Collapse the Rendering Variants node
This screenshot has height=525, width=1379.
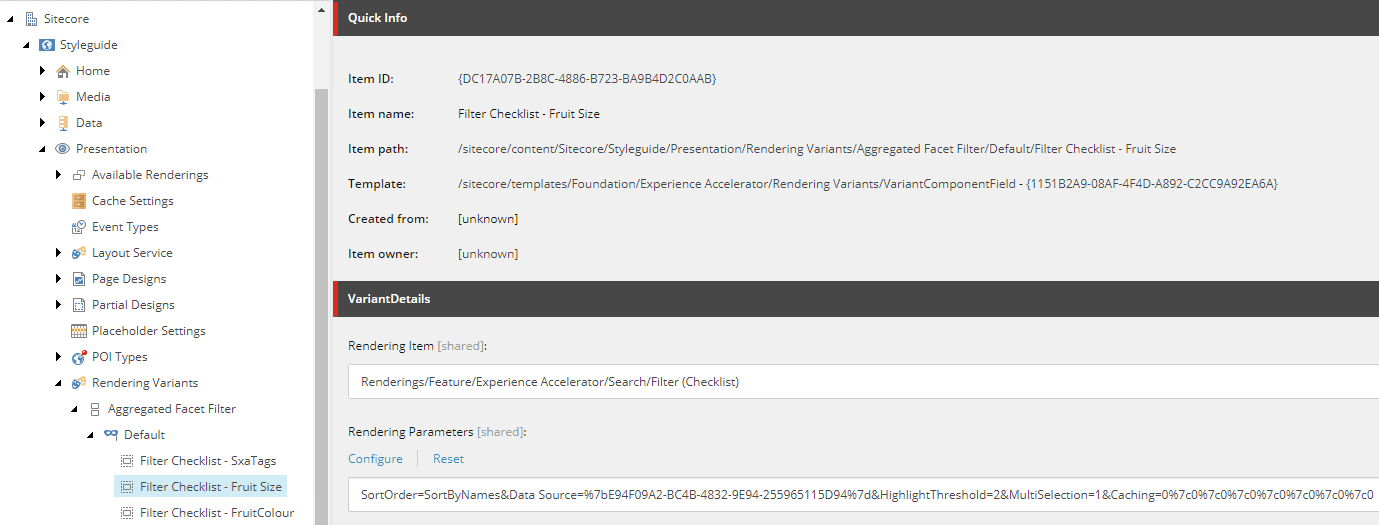[x=58, y=383]
